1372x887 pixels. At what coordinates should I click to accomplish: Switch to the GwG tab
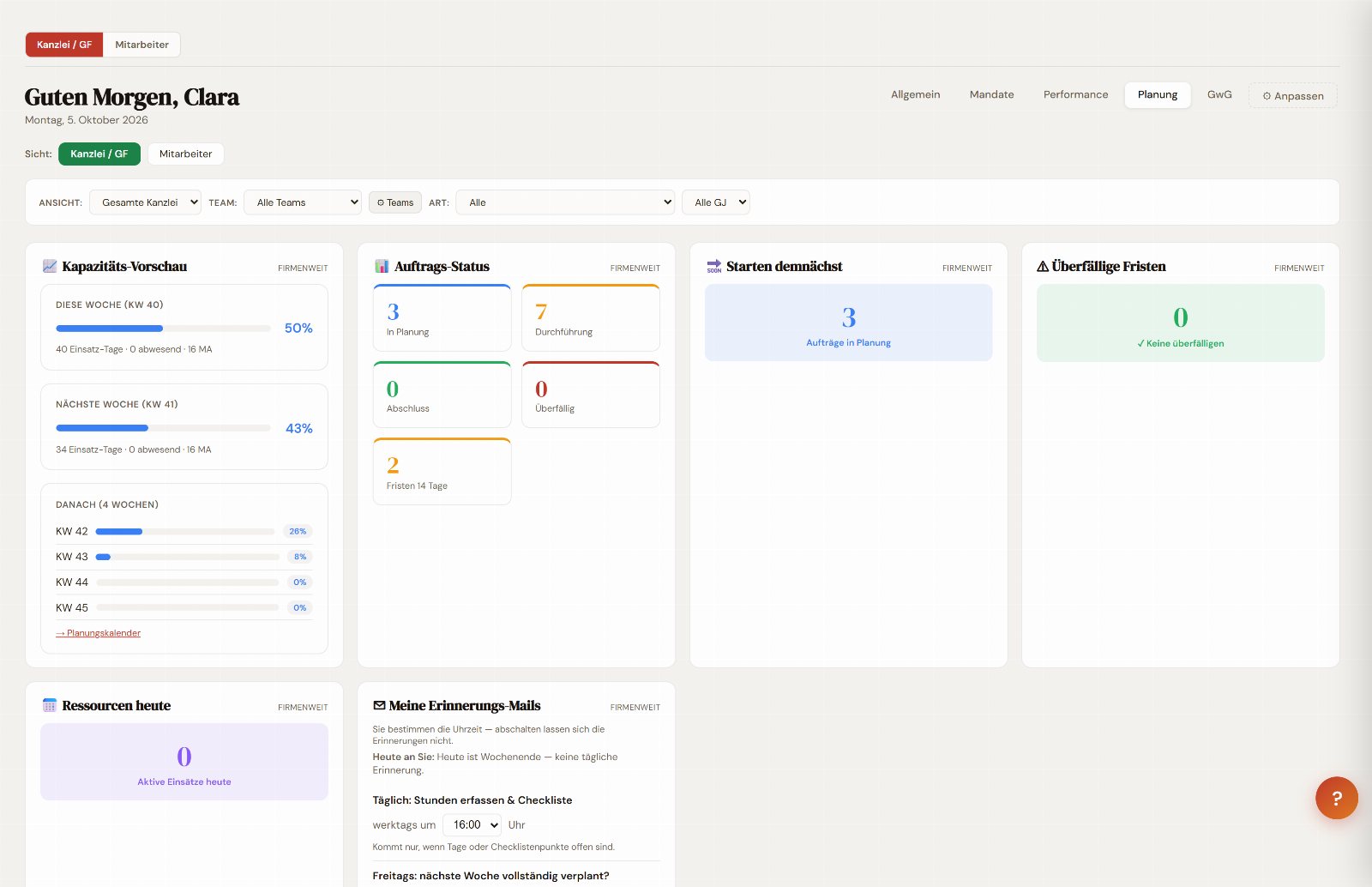[1219, 94]
